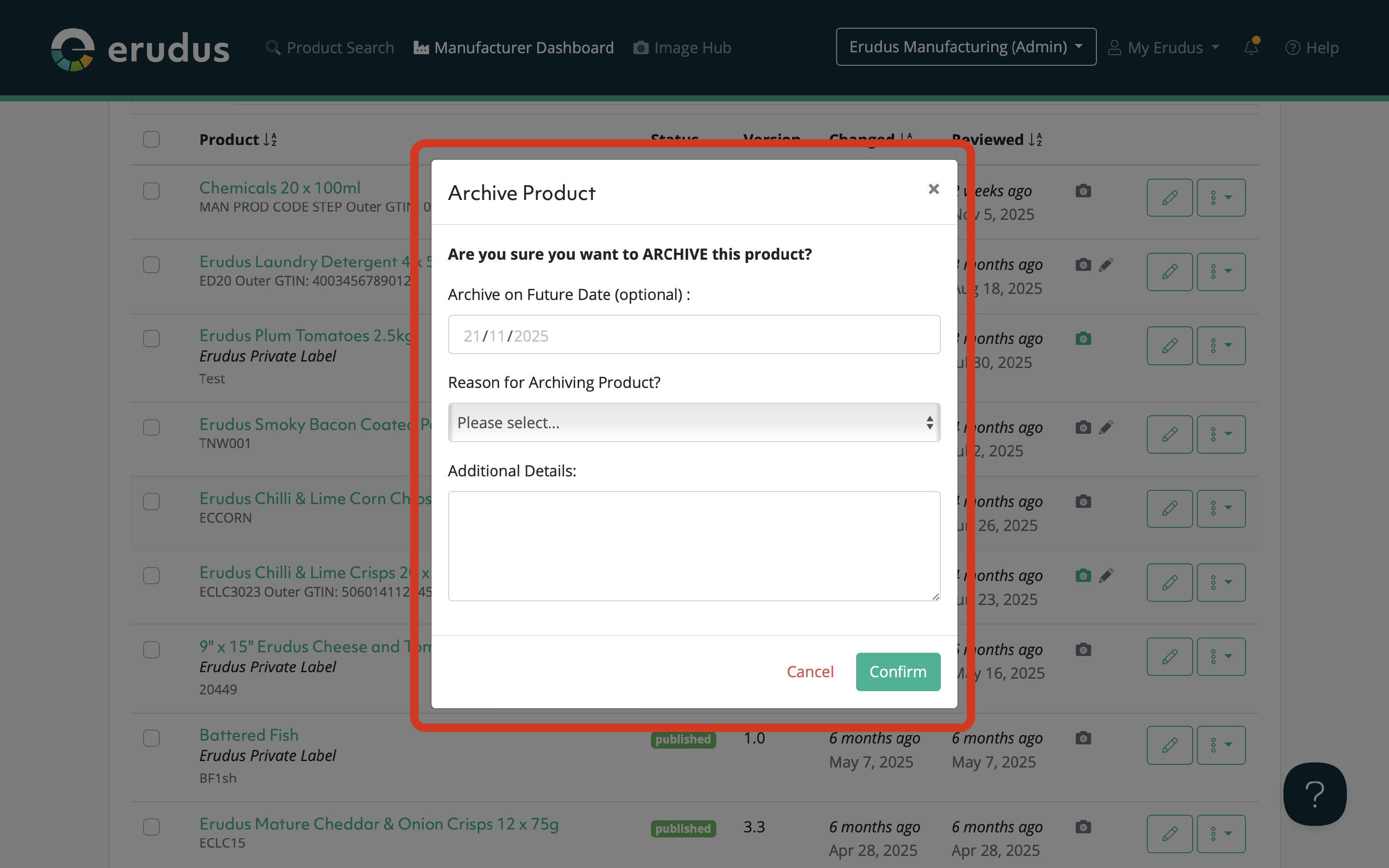
Task: Open the round help chat bubble
Action: pos(1314,794)
